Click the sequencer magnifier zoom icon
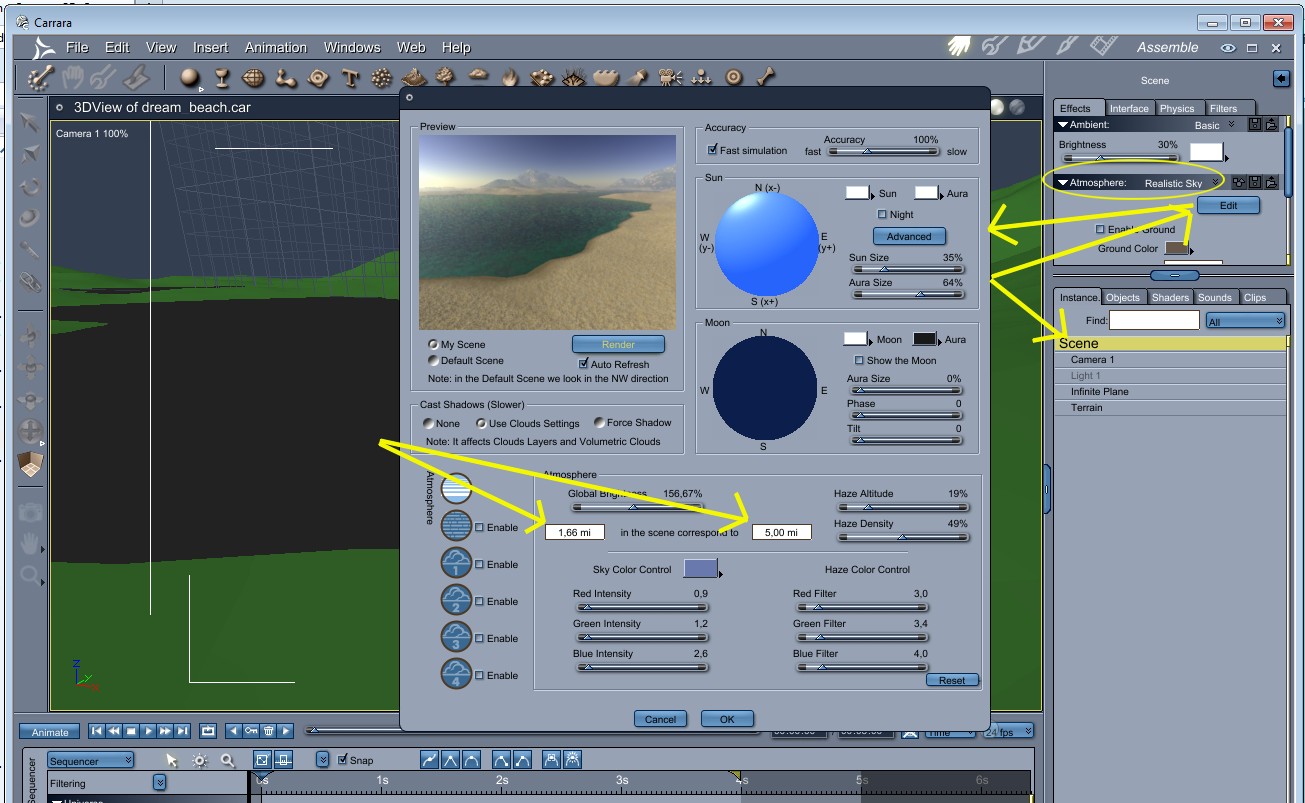Screen dimensions: 1305x803 point(228,760)
